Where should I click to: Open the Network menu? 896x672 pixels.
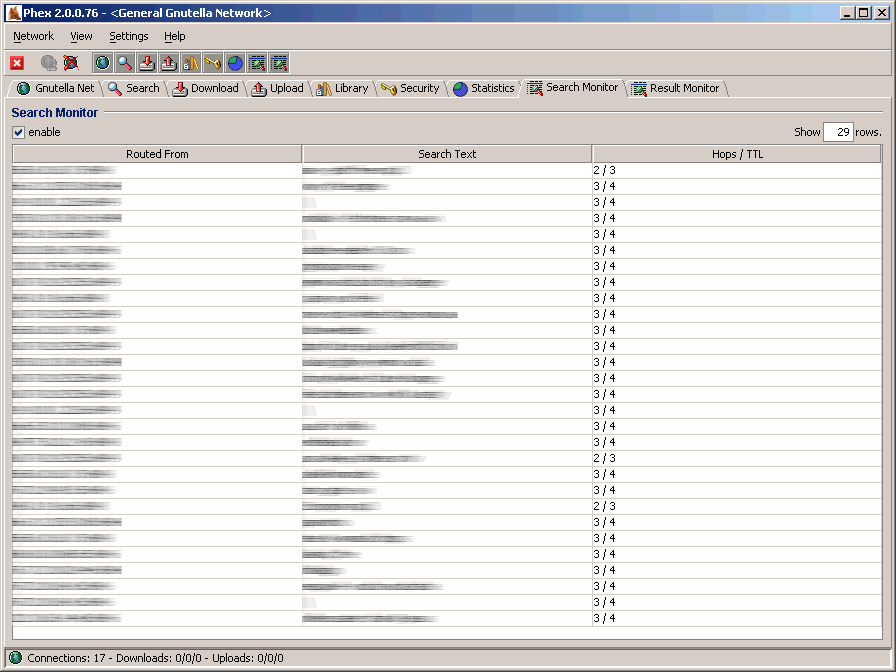pyautogui.click(x=33, y=36)
